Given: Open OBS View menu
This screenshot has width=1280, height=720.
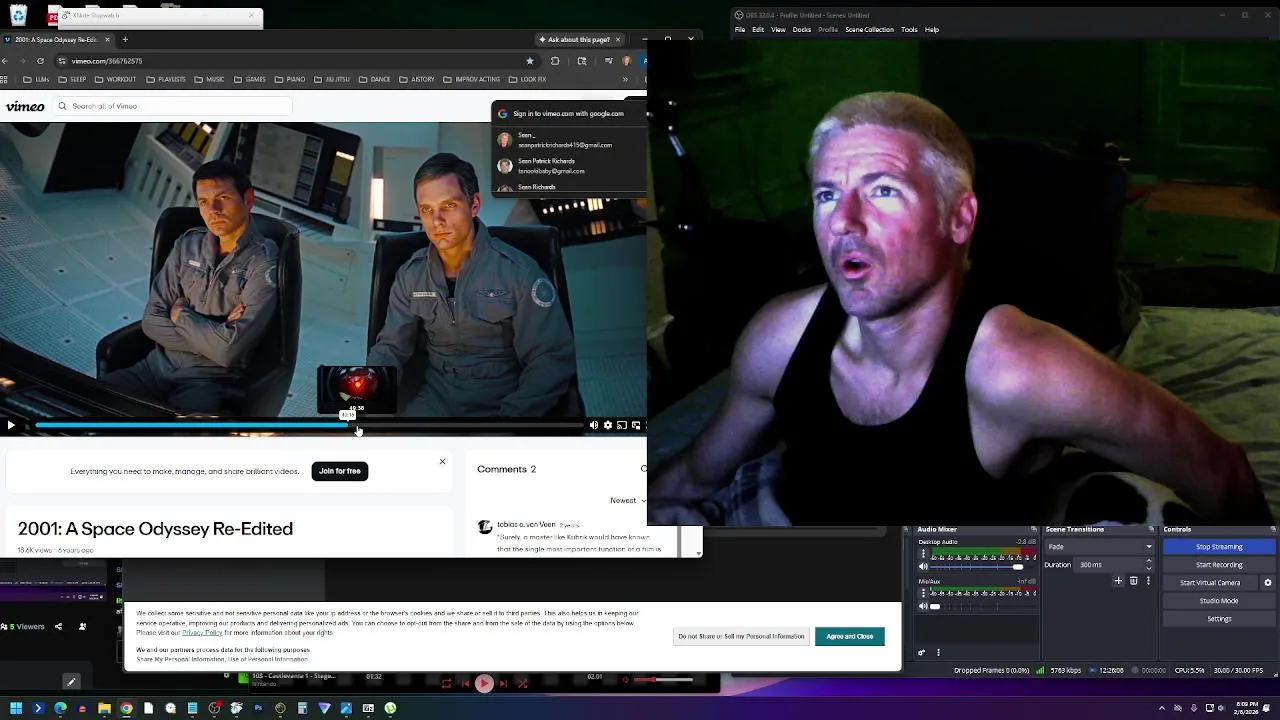Looking at the screenshot, I should click(x=778, y=30).
